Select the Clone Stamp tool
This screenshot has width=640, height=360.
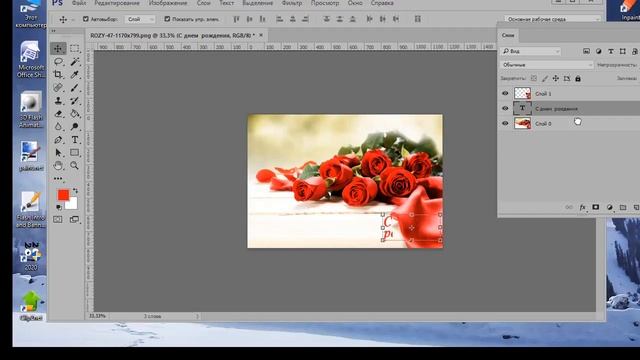(58, 100)
